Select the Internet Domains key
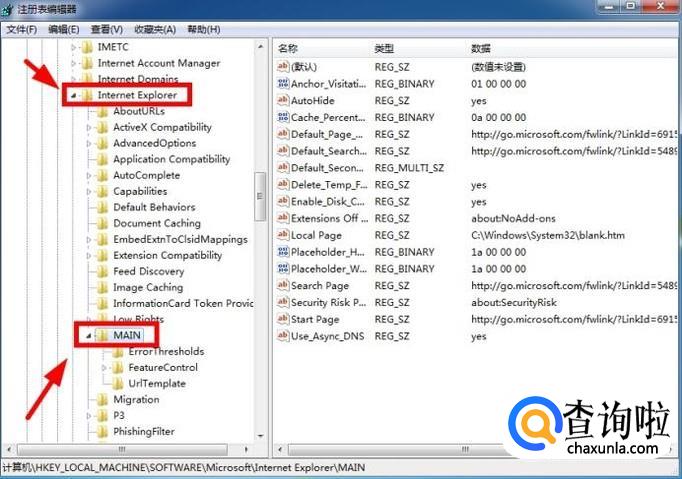682x479 pixels. (138, 79)
